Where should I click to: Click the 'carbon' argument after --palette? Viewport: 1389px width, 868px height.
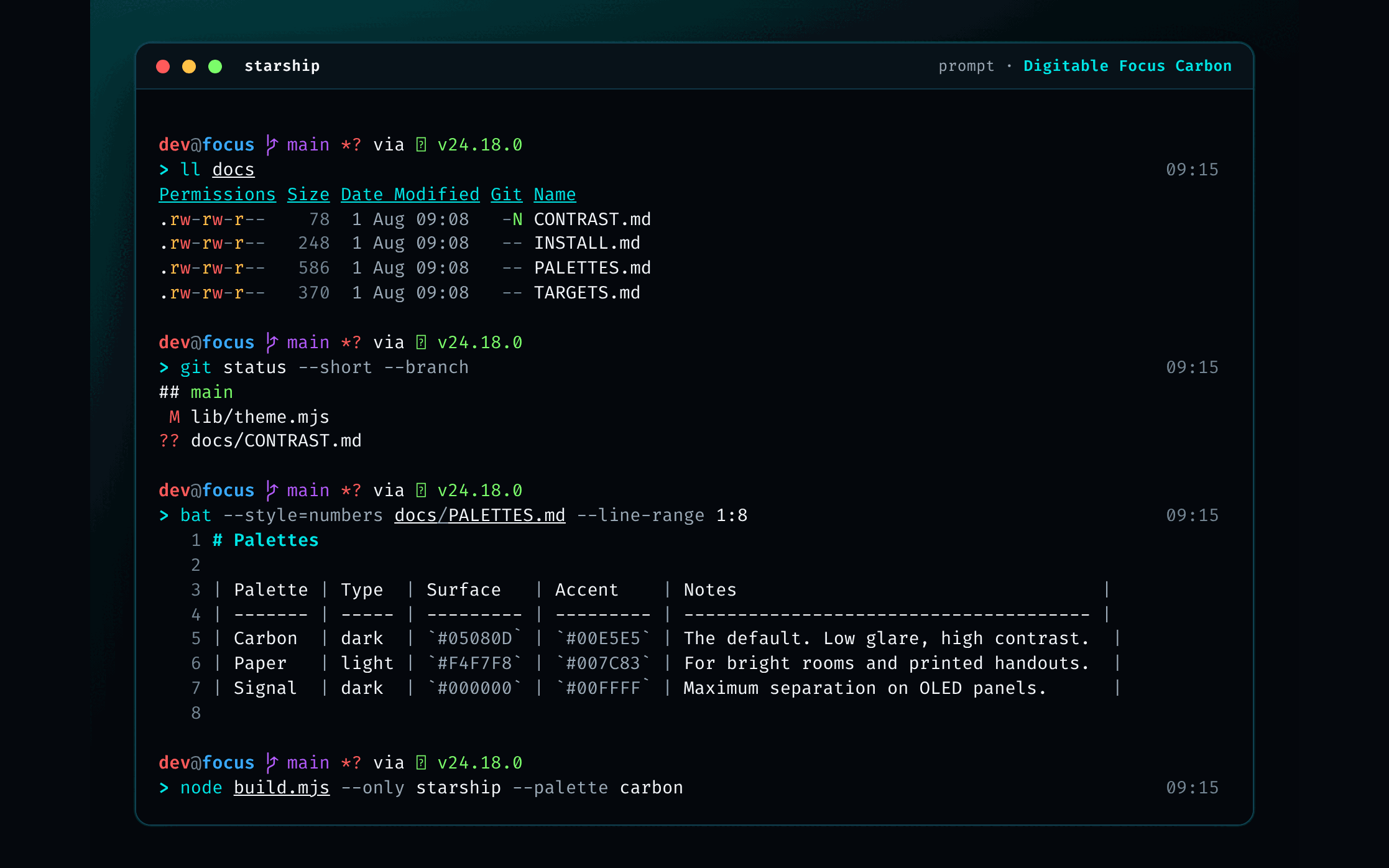(651, 788)
